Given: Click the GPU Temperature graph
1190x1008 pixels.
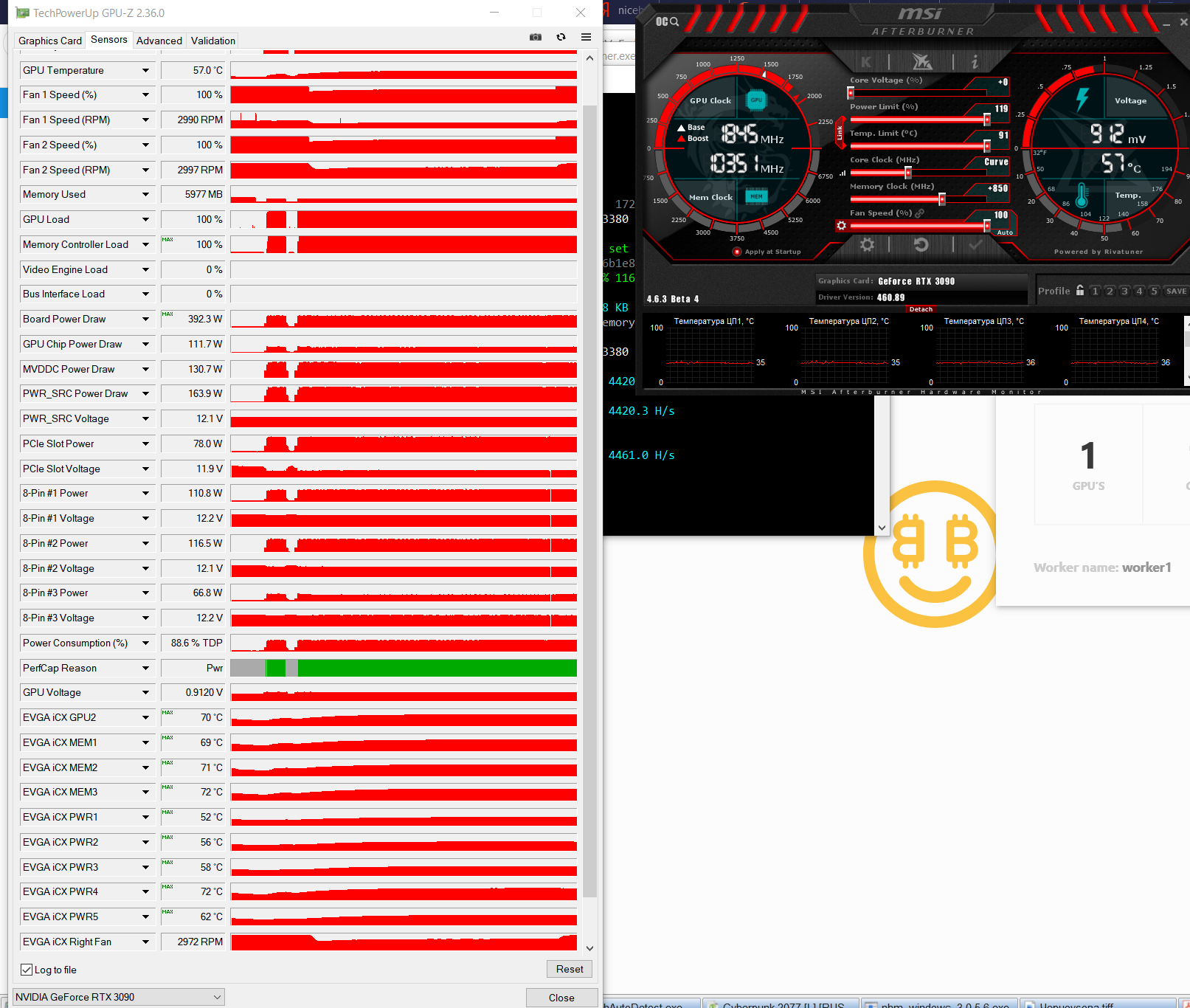Looking at the screenshot, I should [404, 71].
